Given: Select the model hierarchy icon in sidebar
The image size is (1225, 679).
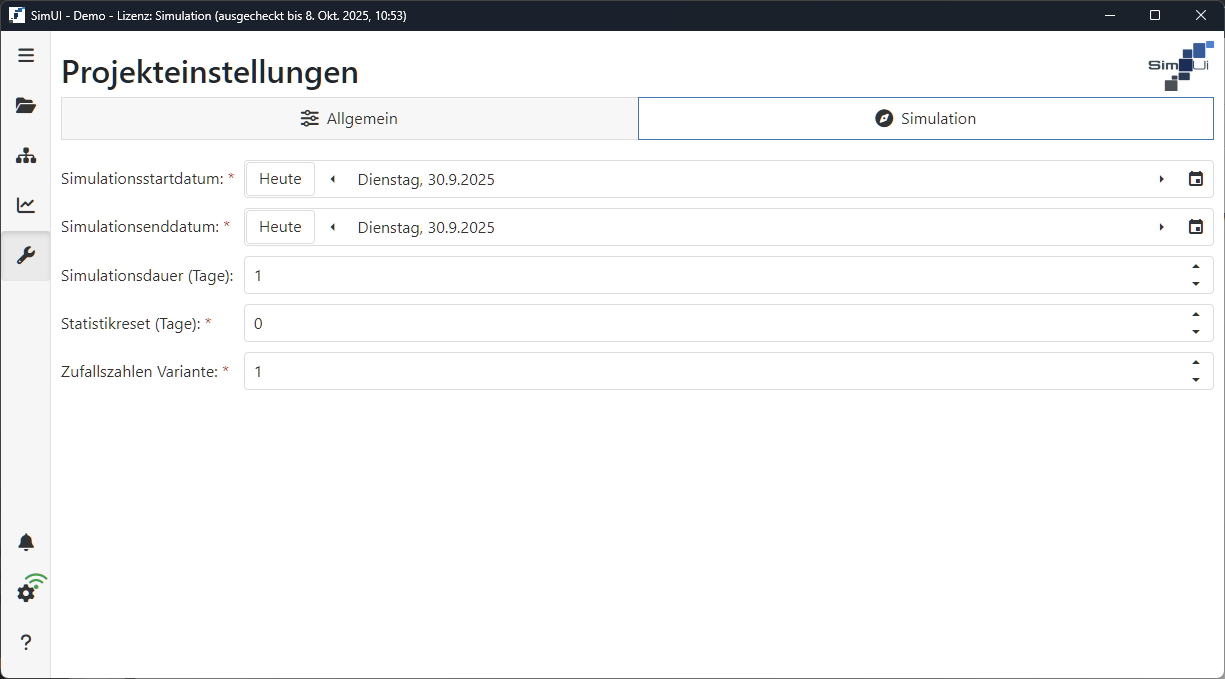Looking at the screenshot, I should [26, 155].
